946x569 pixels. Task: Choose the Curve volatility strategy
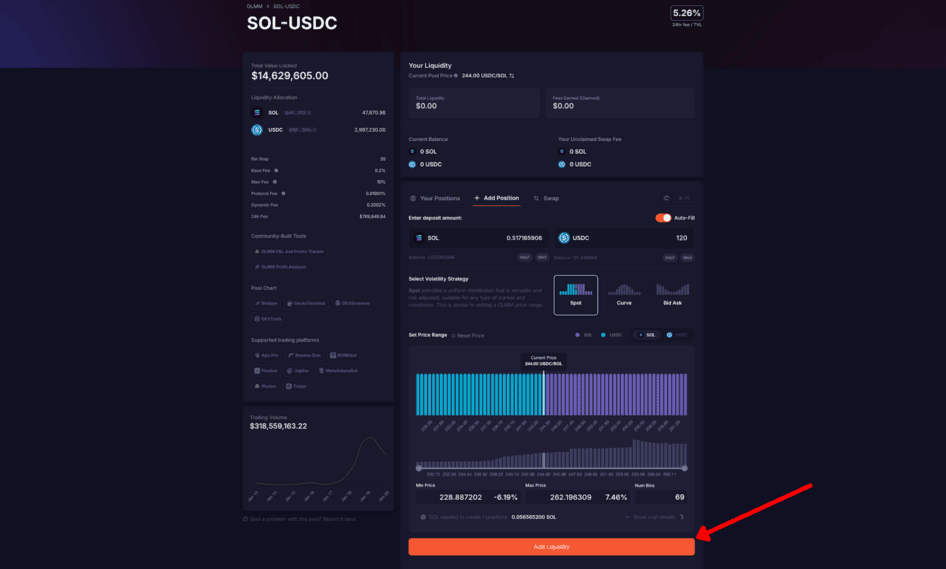tap(624, 295)
